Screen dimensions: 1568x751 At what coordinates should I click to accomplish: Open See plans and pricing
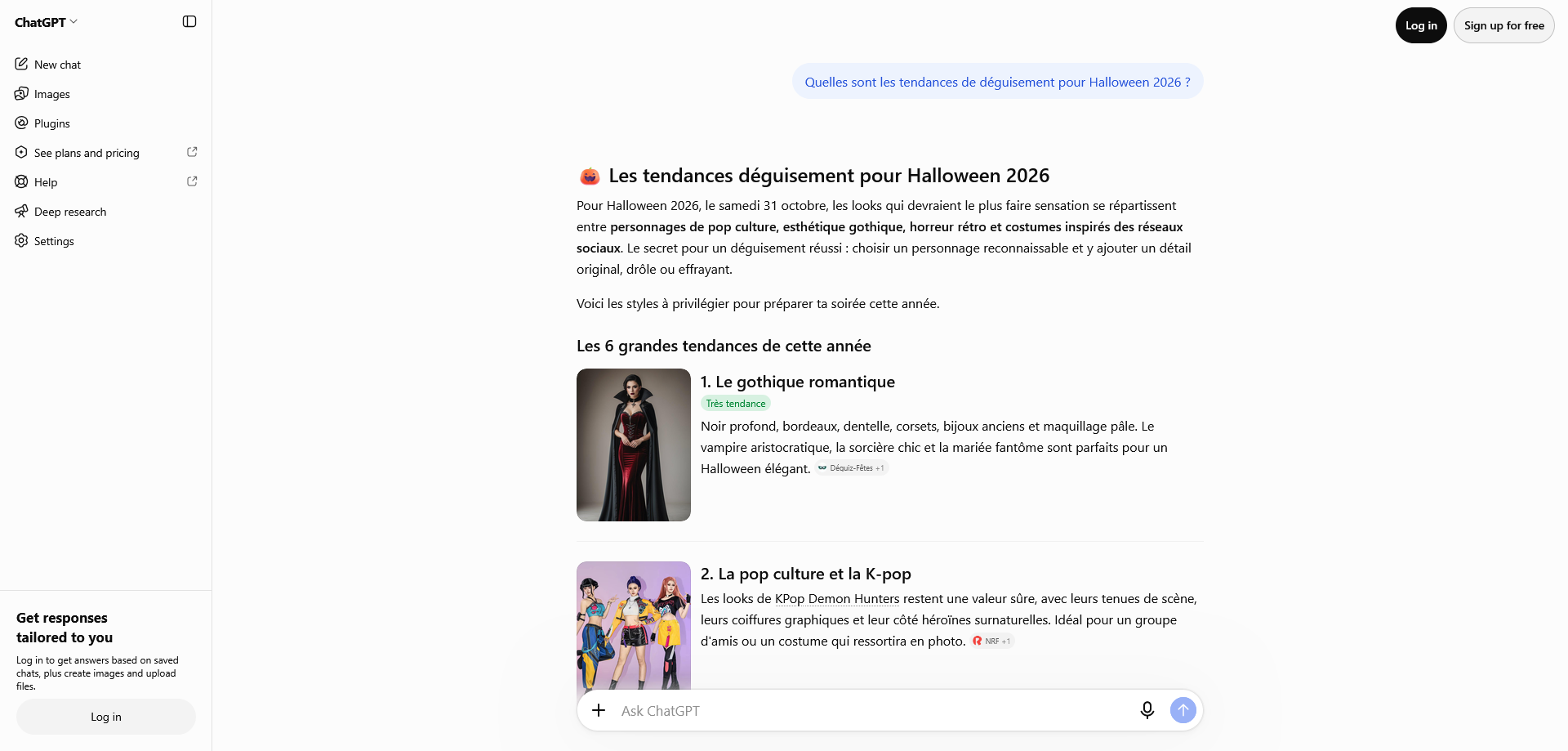[106, 153]
